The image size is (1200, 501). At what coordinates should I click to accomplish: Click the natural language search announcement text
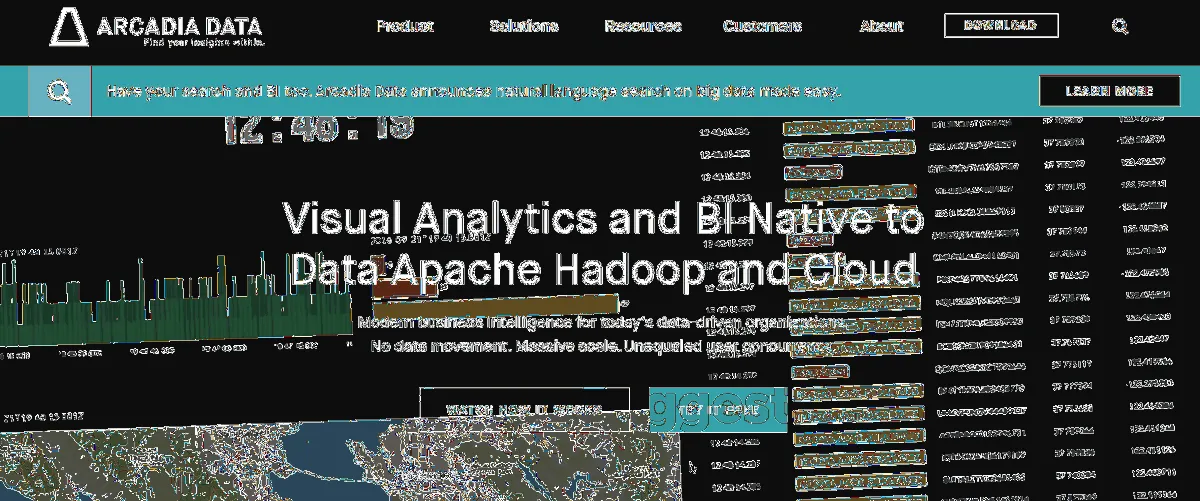pos(474,91)
